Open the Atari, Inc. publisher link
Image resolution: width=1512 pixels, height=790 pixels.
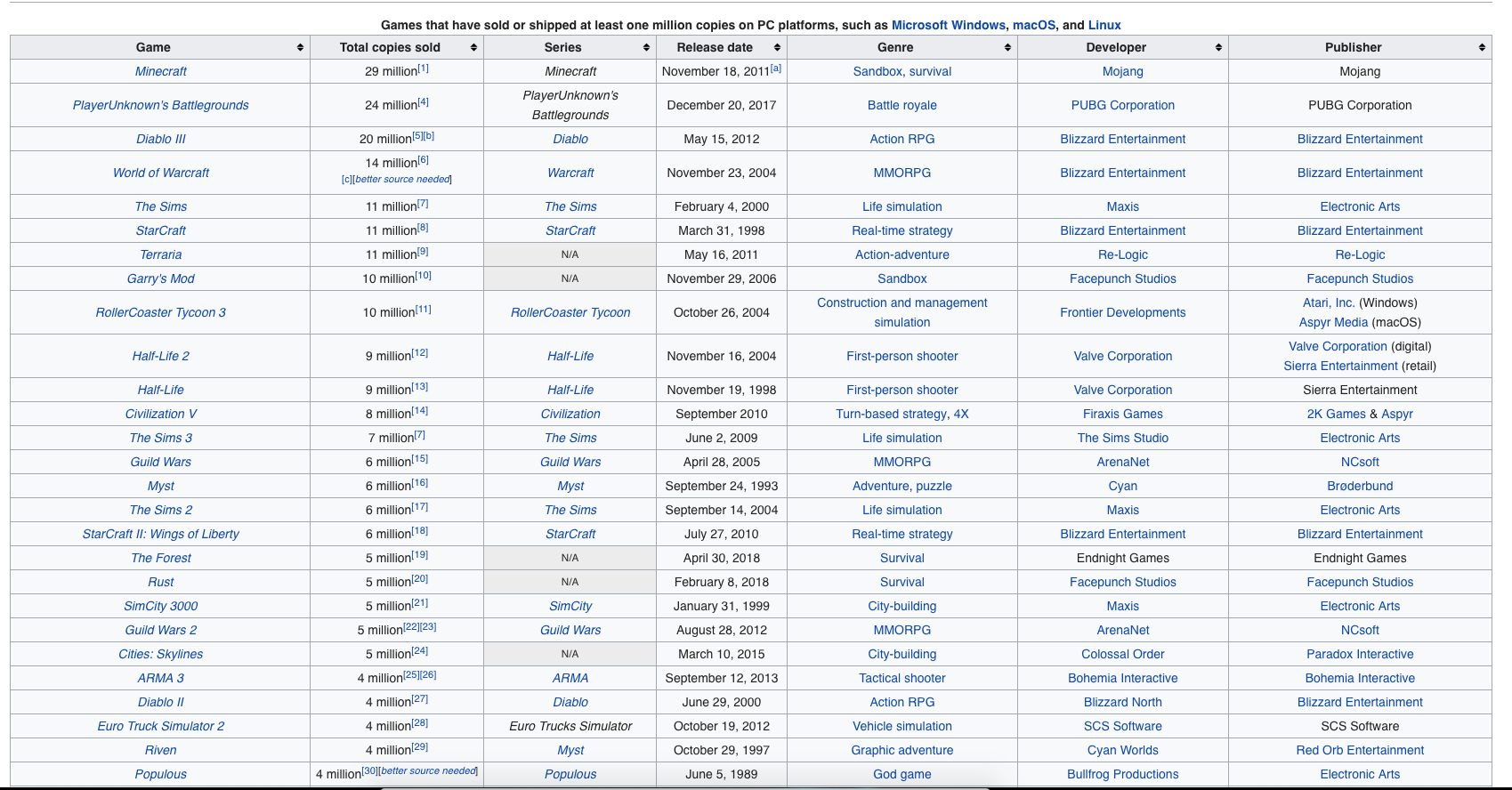pyautogui.click(x=1329, y=302)
